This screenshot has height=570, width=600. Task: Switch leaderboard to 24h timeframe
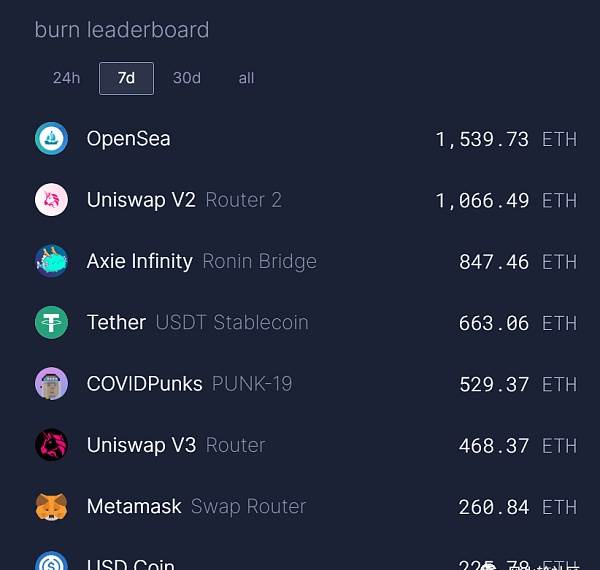67,78
